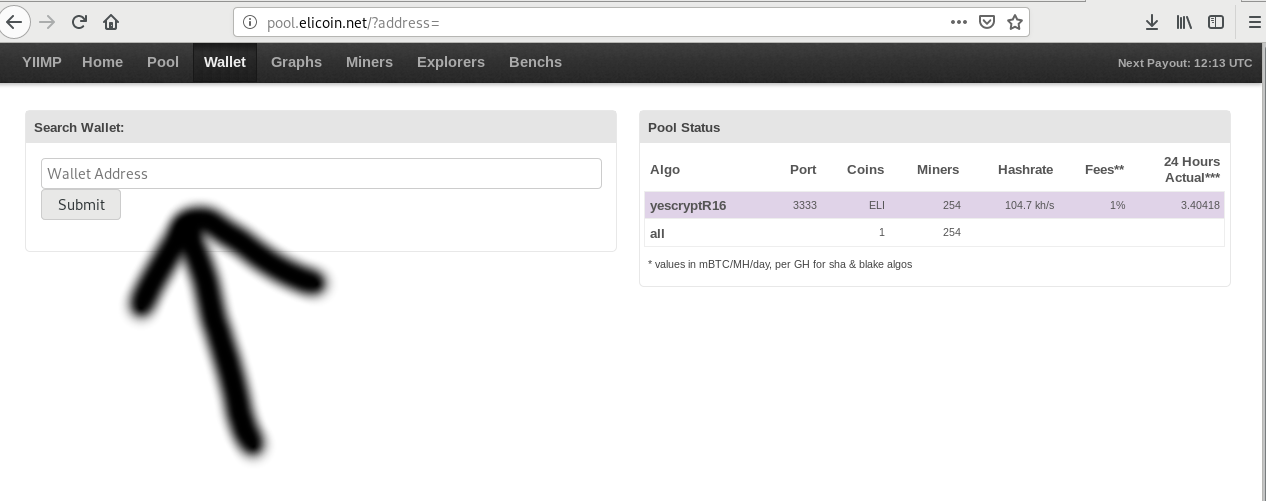The width and height of the screenshot is (1266, 501).
Task: Open the Miners navigation item
Action: click(369, 62)
